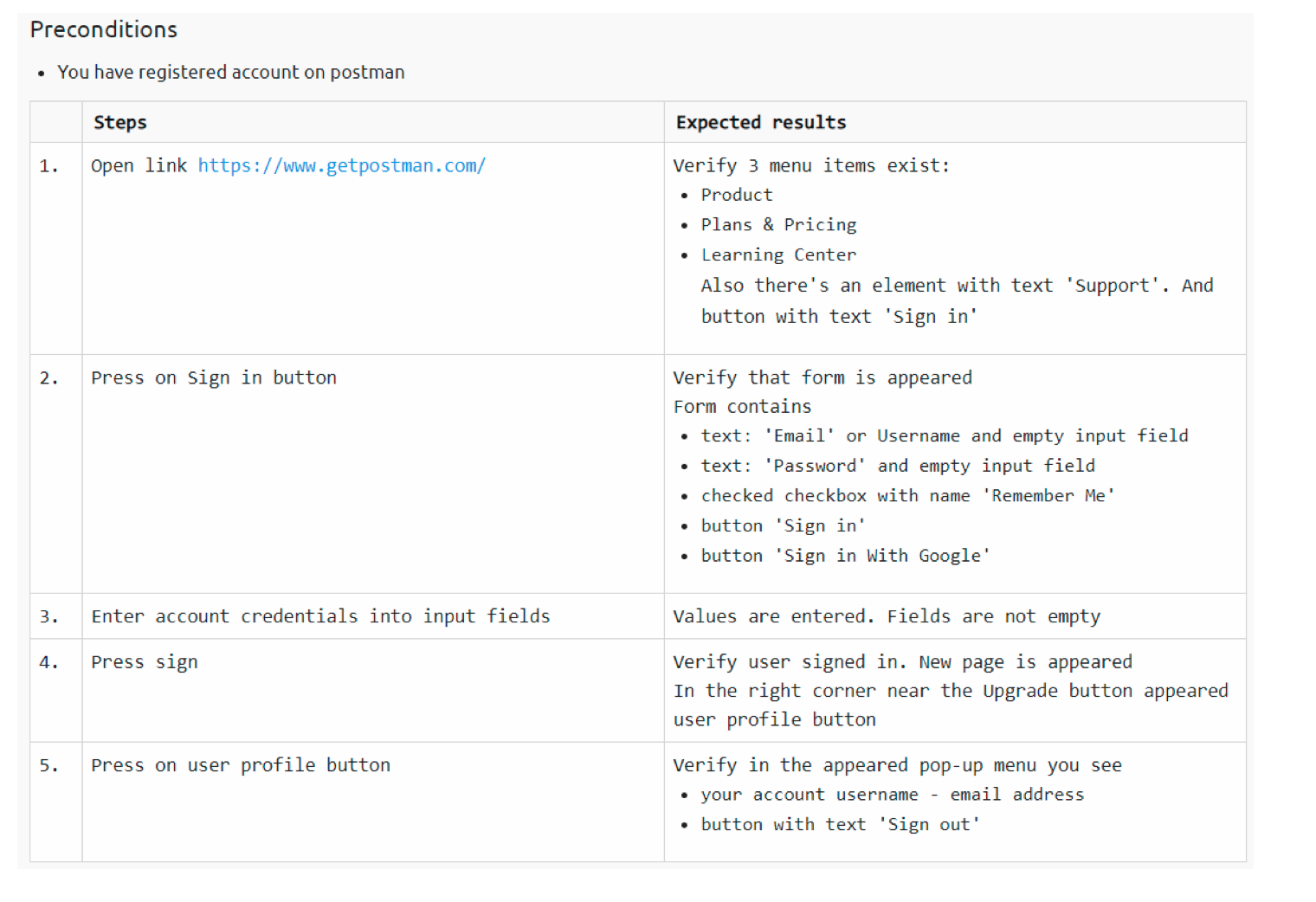Click 'Enter account credentials into input fields' text

tap(320, 616)
